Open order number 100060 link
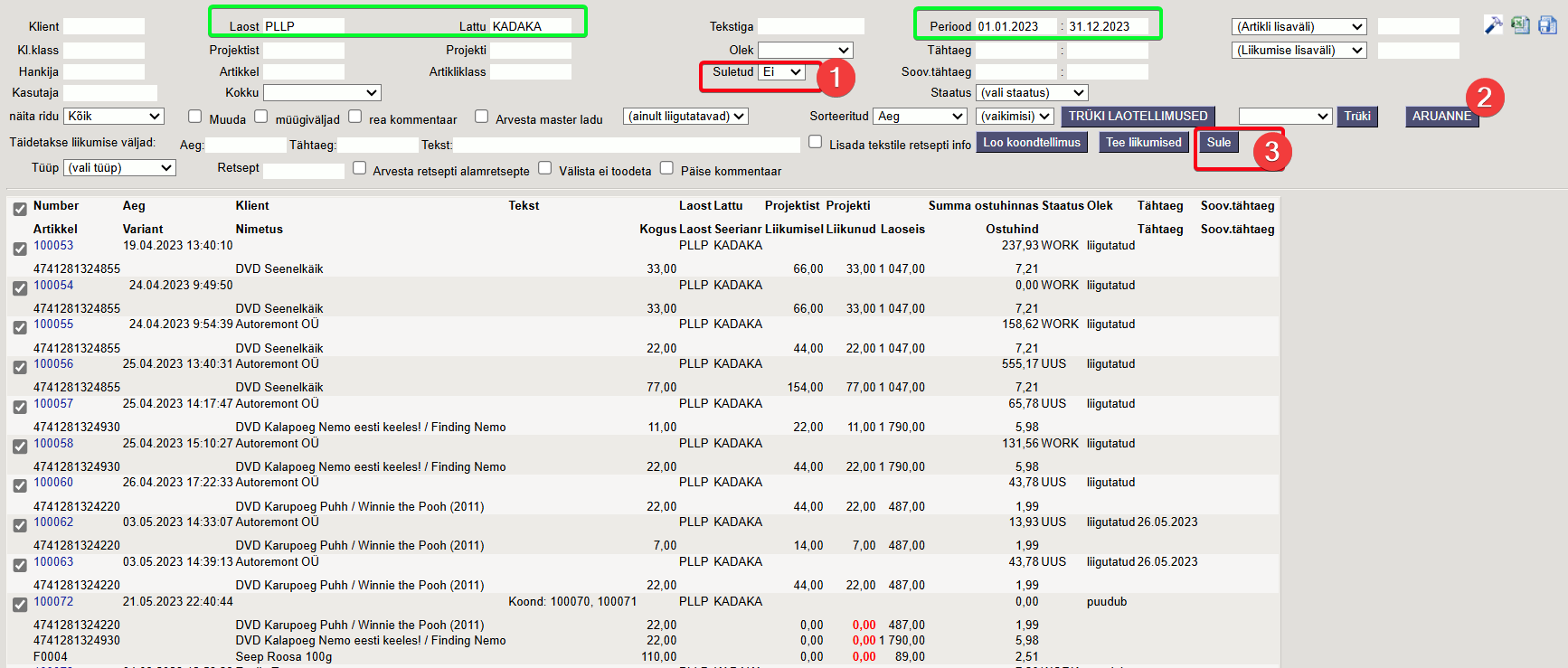 click(53, 483)
